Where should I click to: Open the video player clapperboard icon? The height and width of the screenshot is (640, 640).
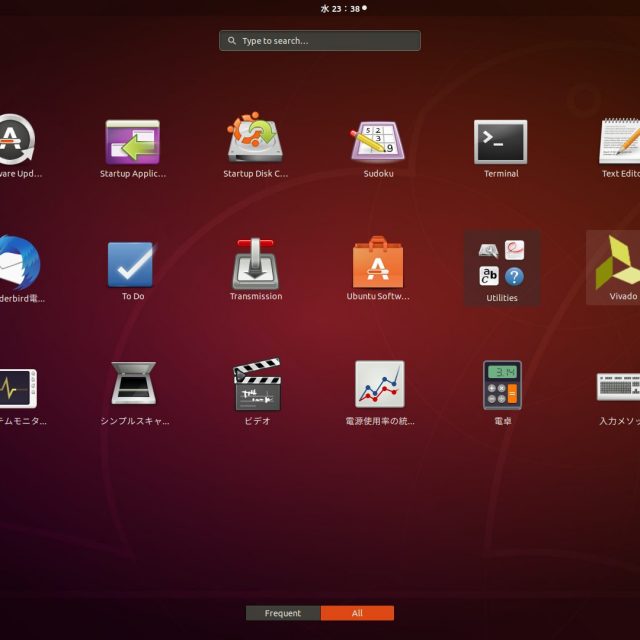[x=257, y=386]
